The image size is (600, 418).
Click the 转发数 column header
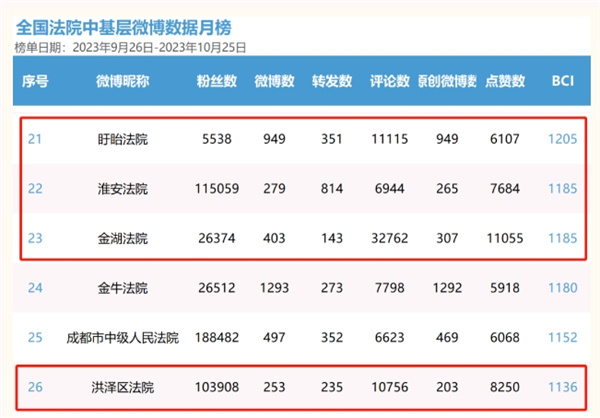332,81
